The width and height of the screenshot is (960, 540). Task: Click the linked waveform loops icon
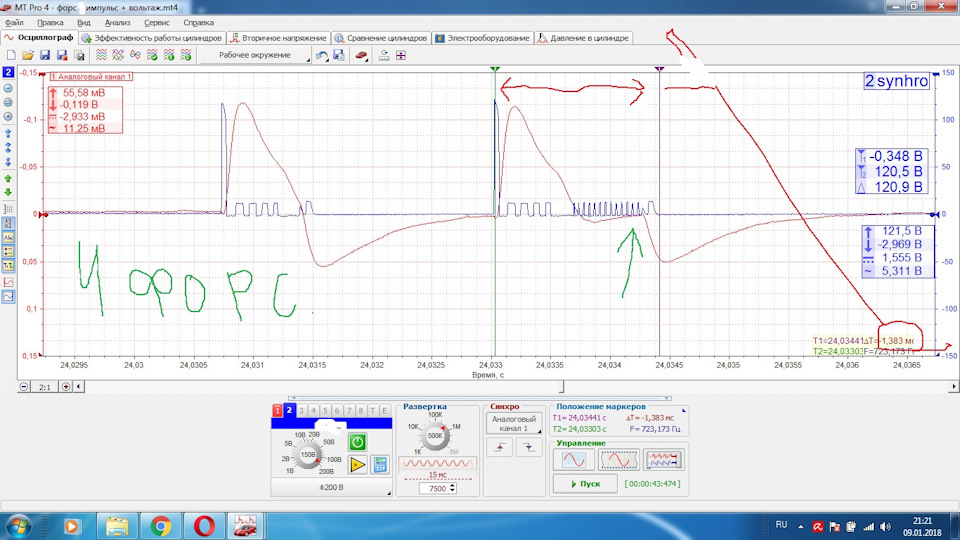tap(135, 55)
